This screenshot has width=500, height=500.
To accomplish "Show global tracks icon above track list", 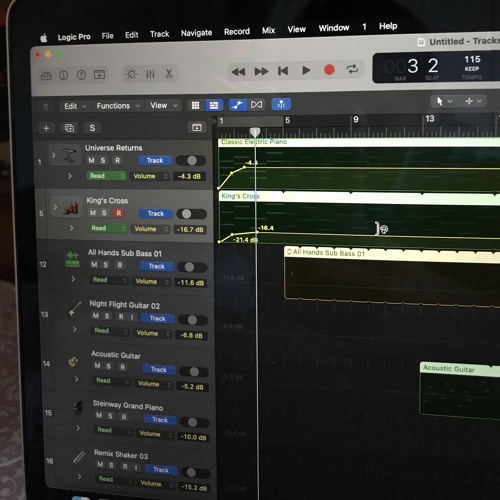I will pos(197,127).
